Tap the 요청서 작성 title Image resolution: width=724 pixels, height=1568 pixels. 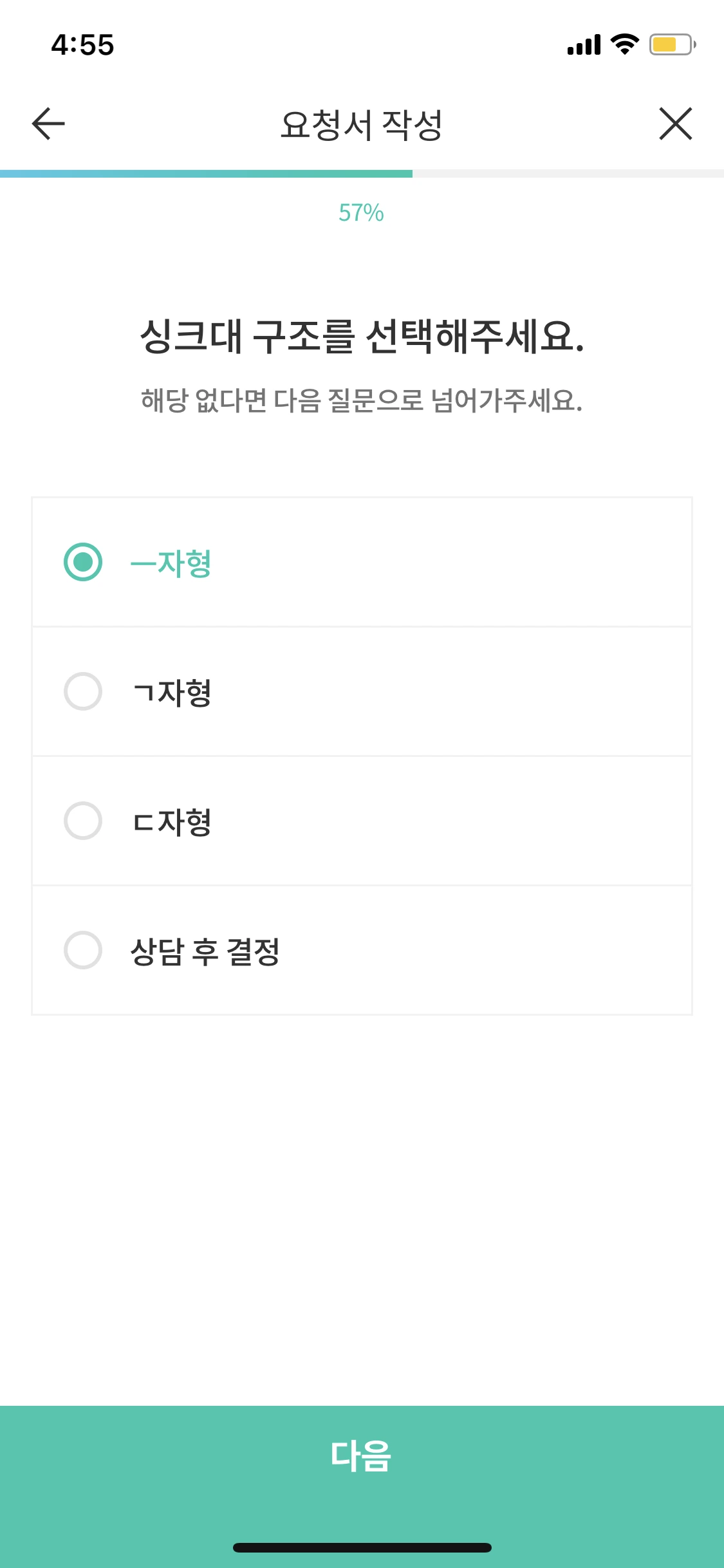[362, 124]
